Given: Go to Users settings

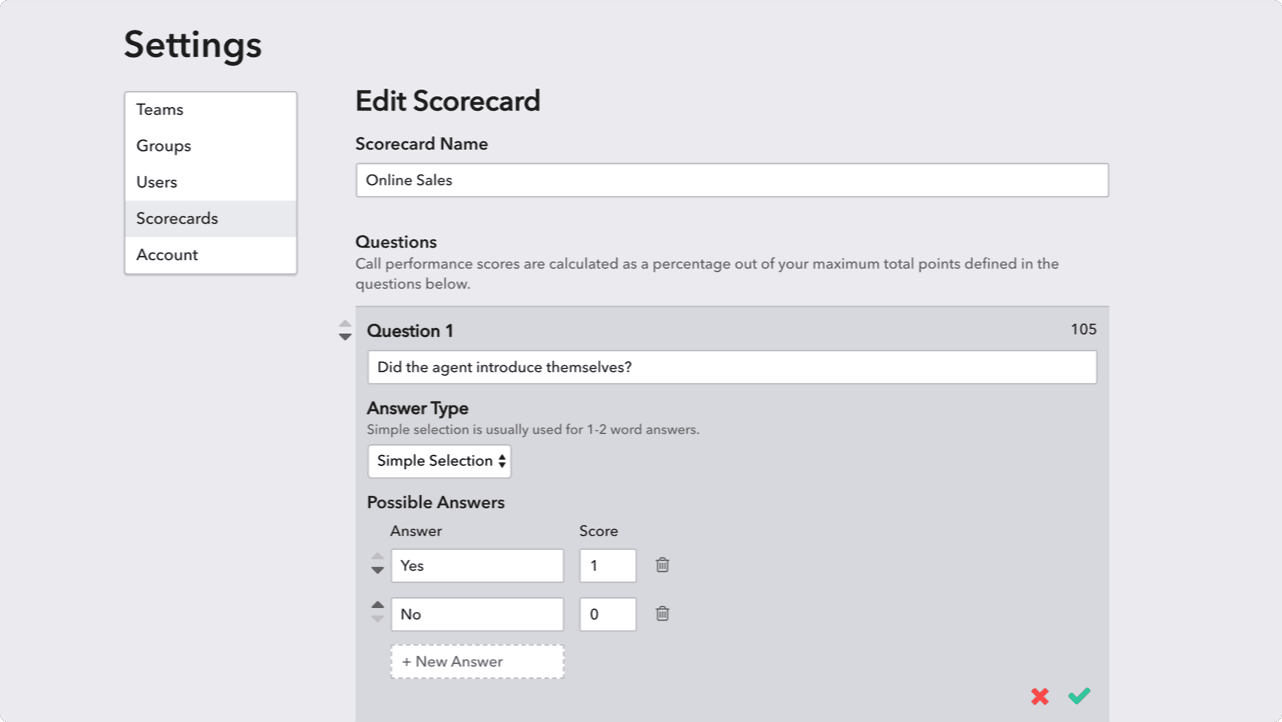Looking at the screenshot, I should pyautogui.click(x=210, y=182).
